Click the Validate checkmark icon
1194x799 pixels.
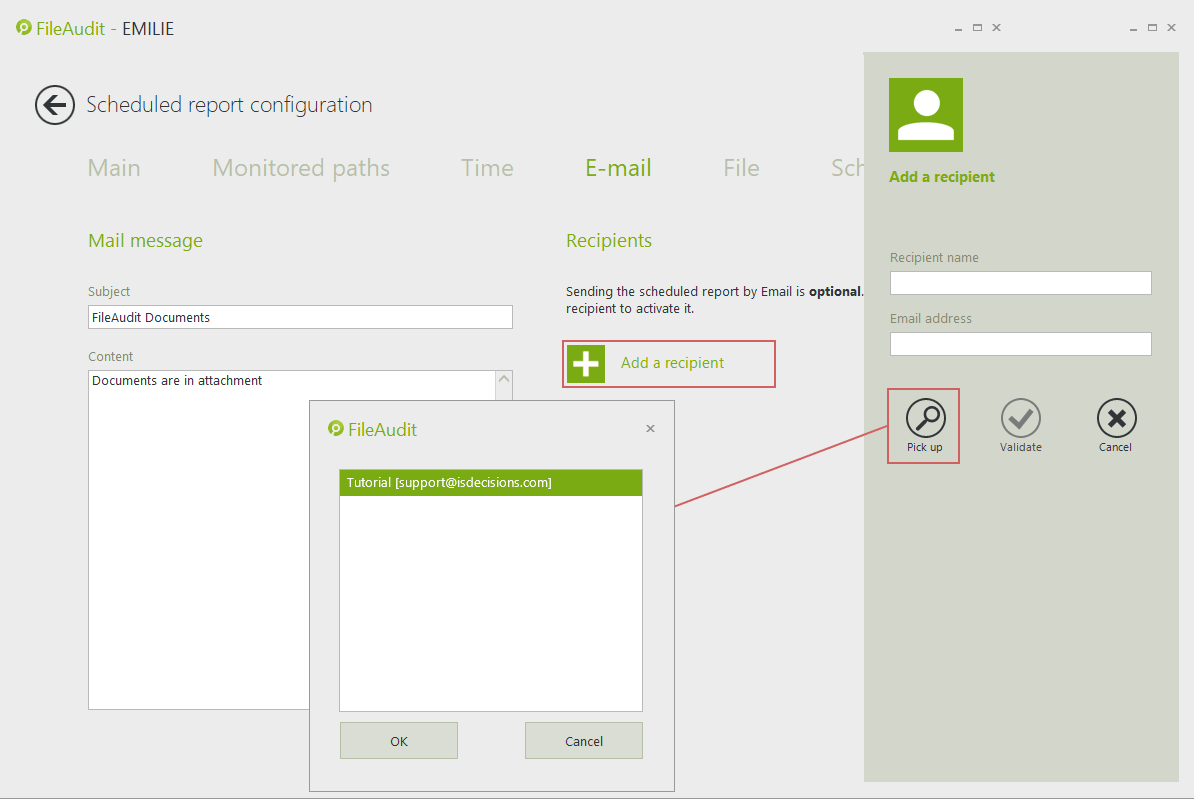click(1020, 418)
